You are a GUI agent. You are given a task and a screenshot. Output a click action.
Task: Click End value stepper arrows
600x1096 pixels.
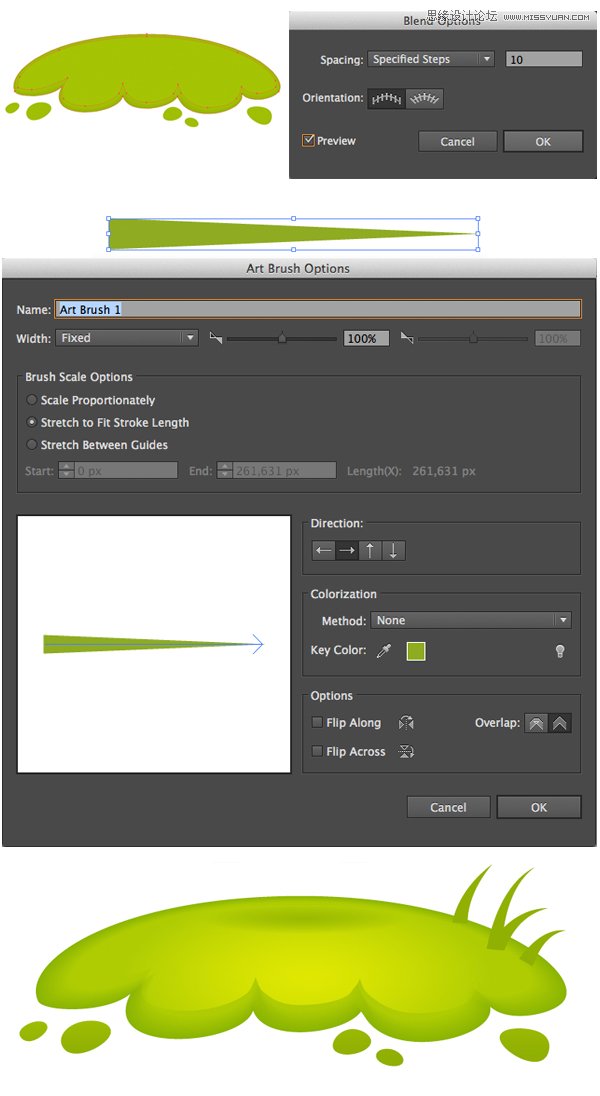pos(224,470)
